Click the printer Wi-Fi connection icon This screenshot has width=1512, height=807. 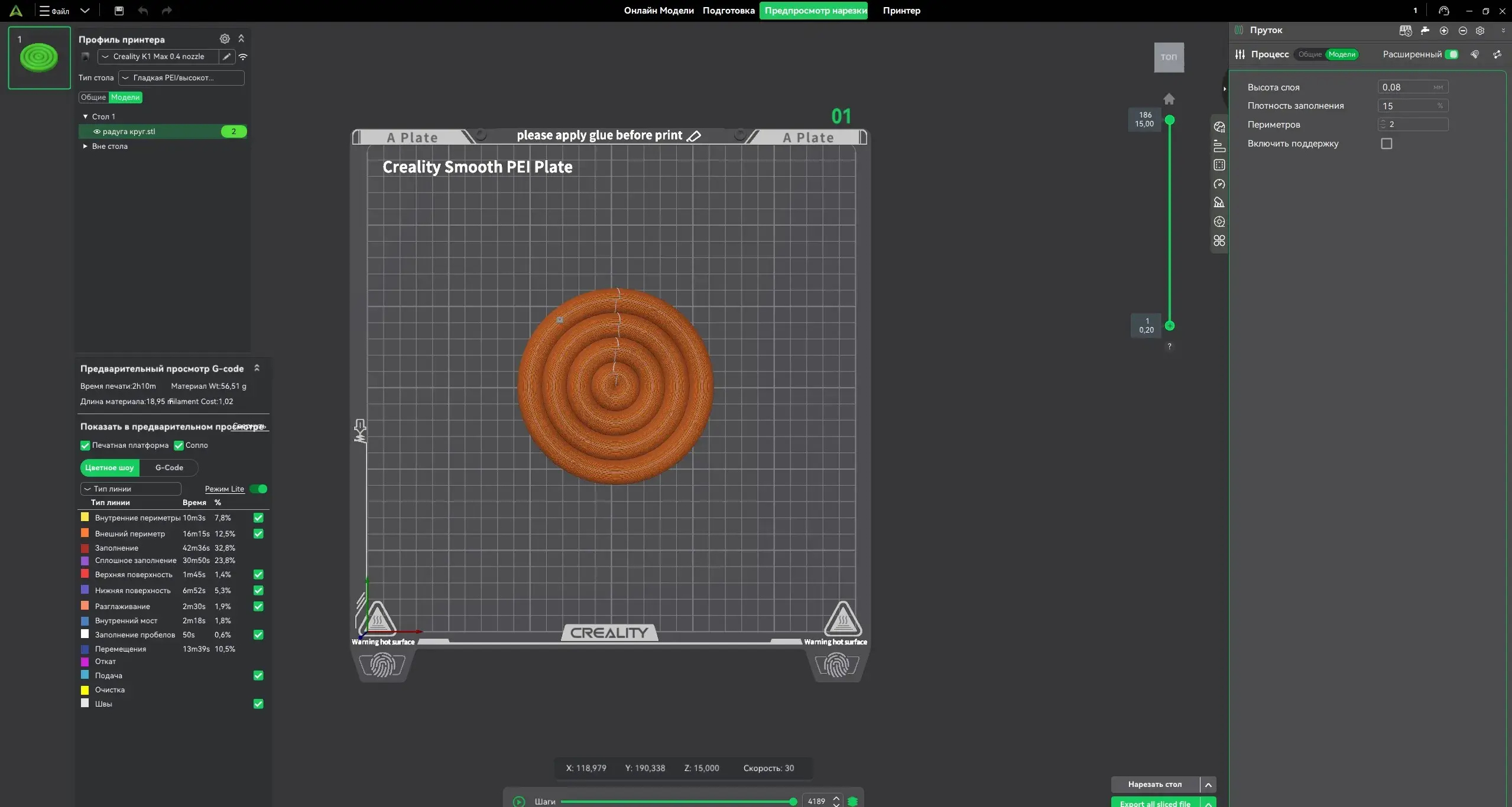(x=243, y=57)
